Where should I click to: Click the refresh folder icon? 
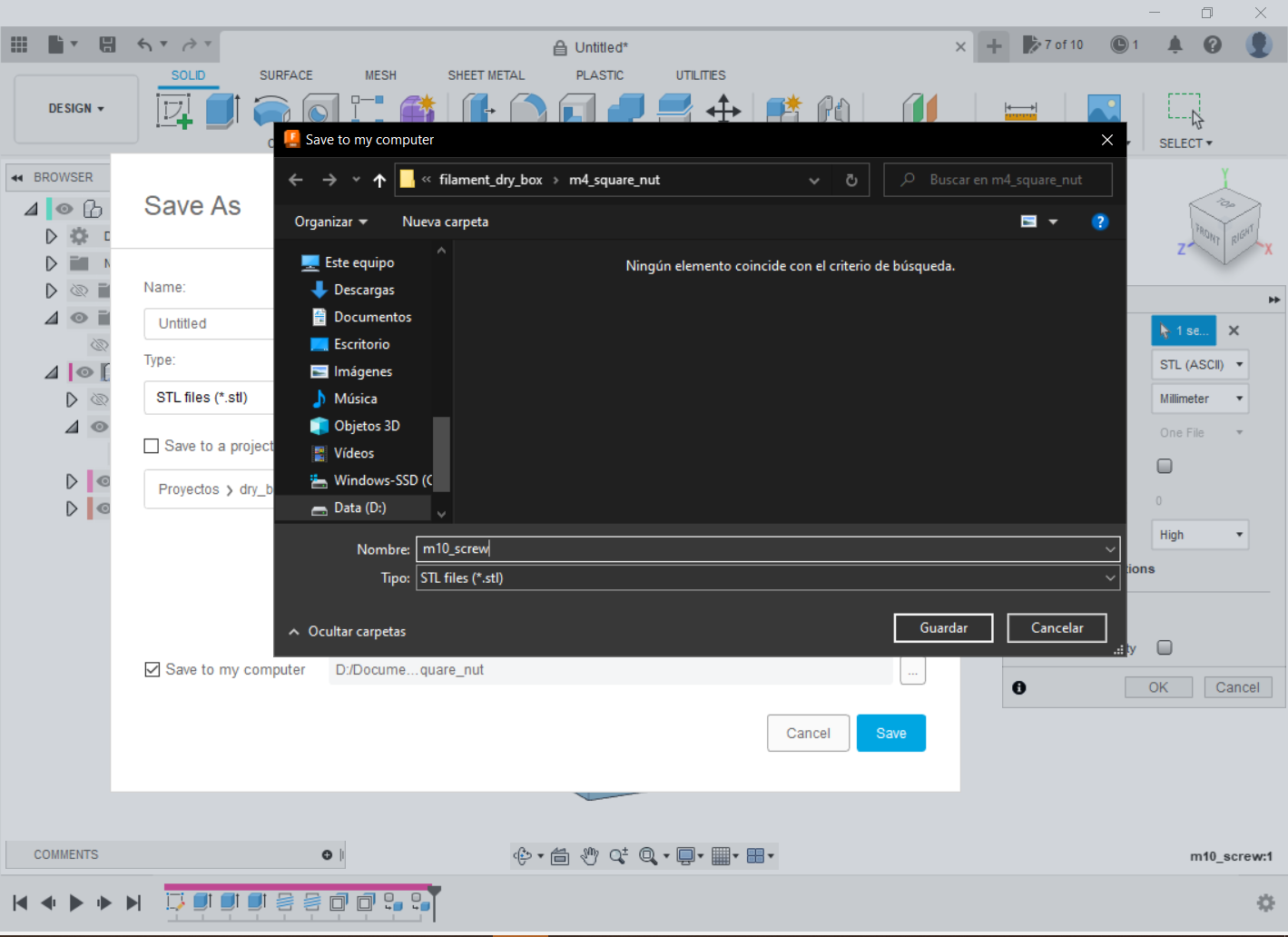click(x=851, y=180)
